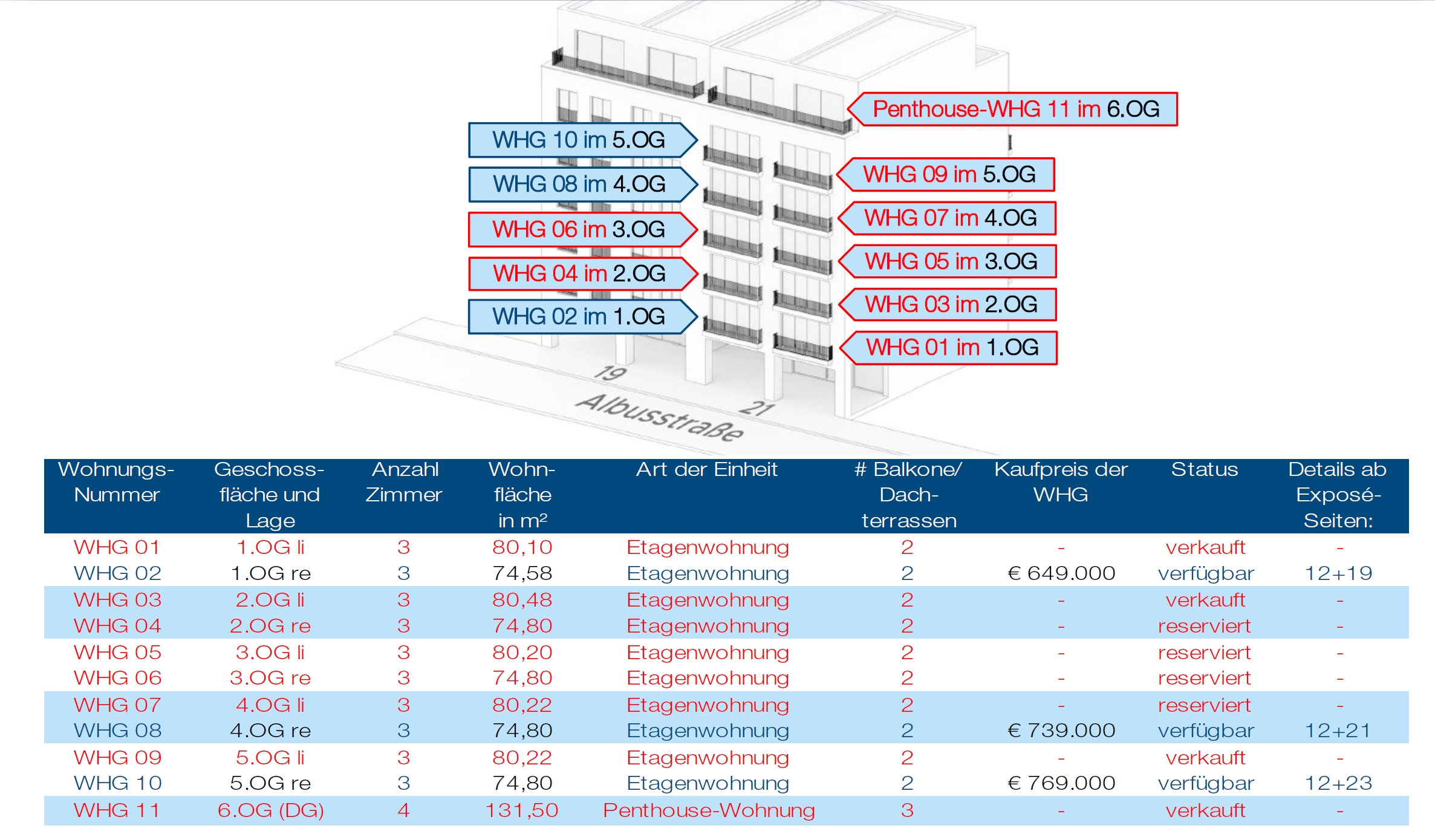Image resolution: width=1435 pixels, height=840 pixels.
Task: Select the WHG 06 im 3.OG callout
Action: point(579,230)
